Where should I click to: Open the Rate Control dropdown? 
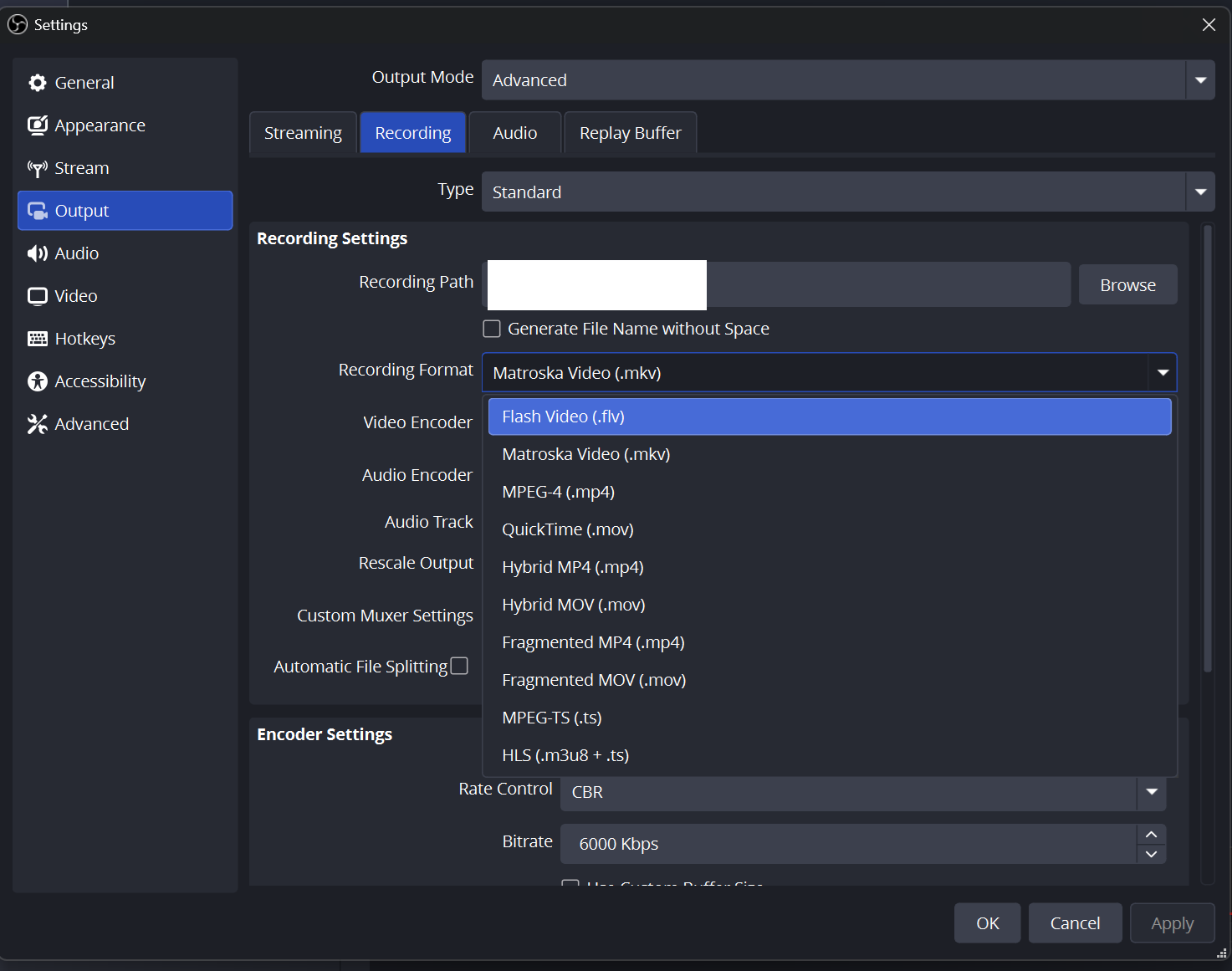[x=863, y=792]
